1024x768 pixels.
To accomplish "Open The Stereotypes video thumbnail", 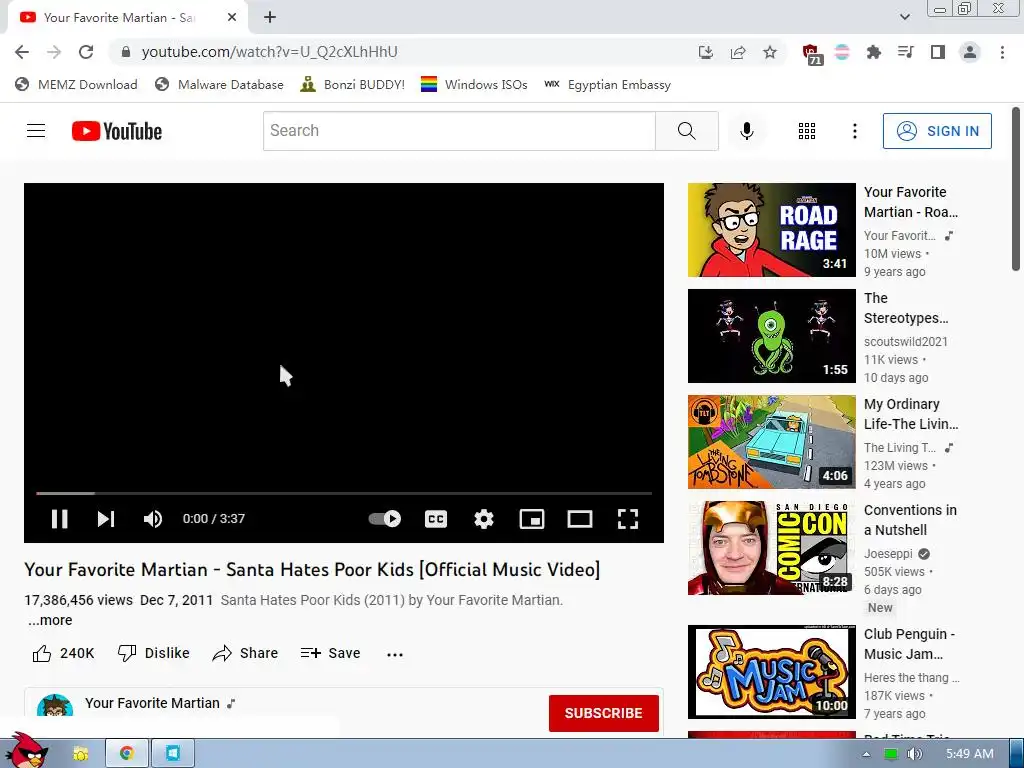I will click(x=771, y=336).
